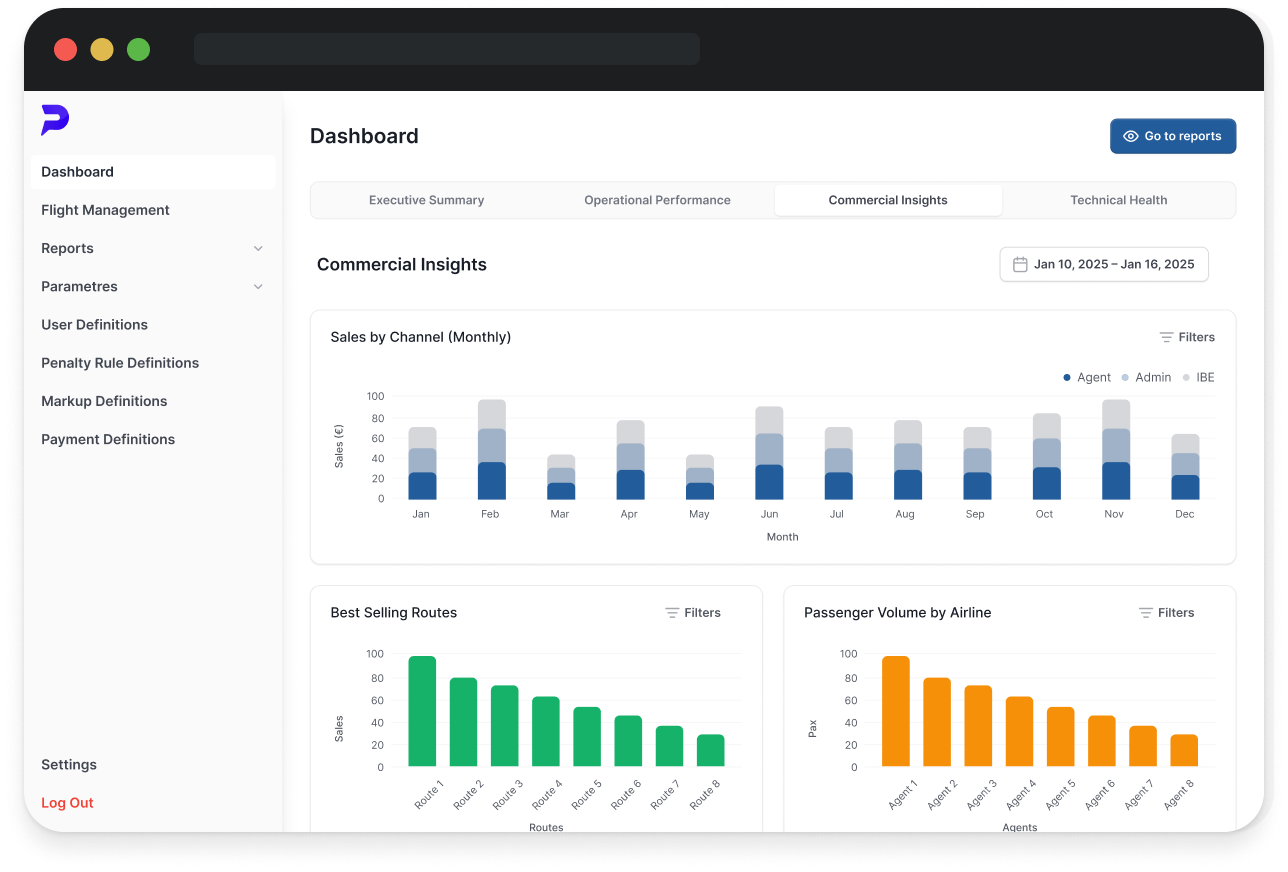Click the calendar icon in date range

click(1020, 265)
